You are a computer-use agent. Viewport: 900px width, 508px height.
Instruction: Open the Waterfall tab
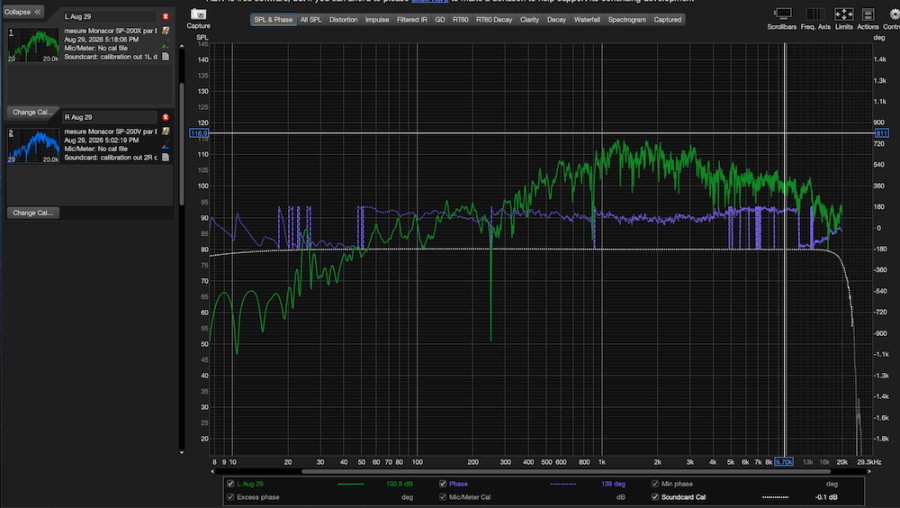(x=587, y=20)
